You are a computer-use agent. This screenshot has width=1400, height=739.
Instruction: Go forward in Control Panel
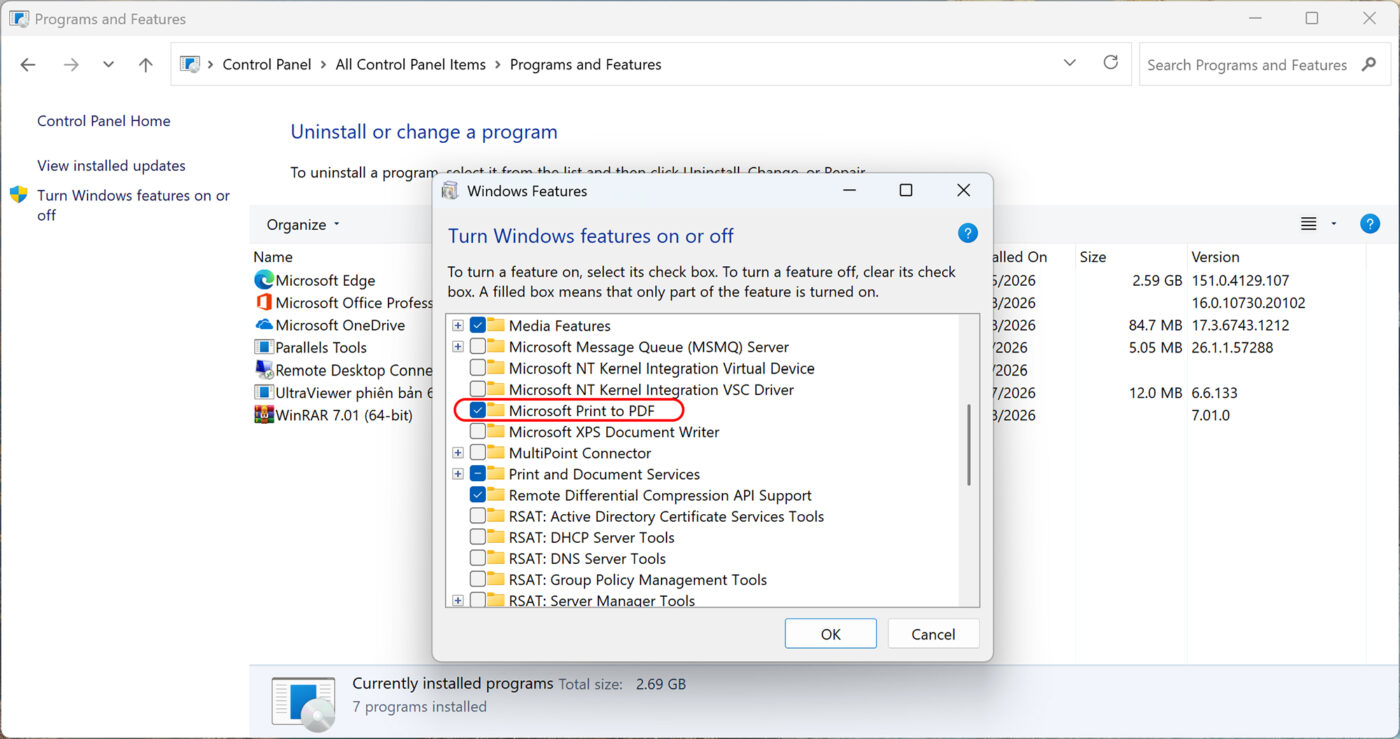click(x=70, y=65)
